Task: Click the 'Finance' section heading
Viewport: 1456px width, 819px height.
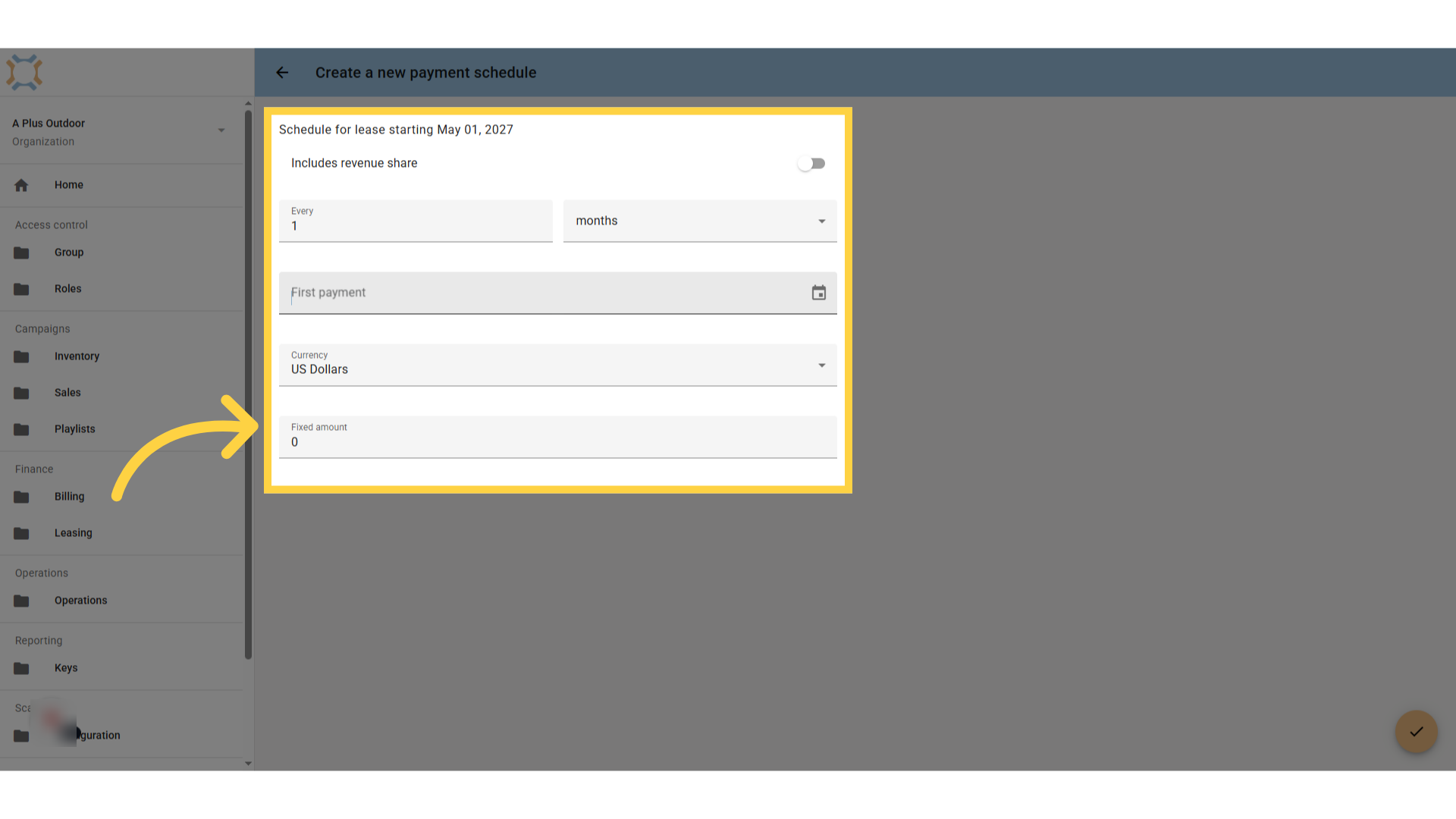Action: pyautogui.click(x=34, y=469)
